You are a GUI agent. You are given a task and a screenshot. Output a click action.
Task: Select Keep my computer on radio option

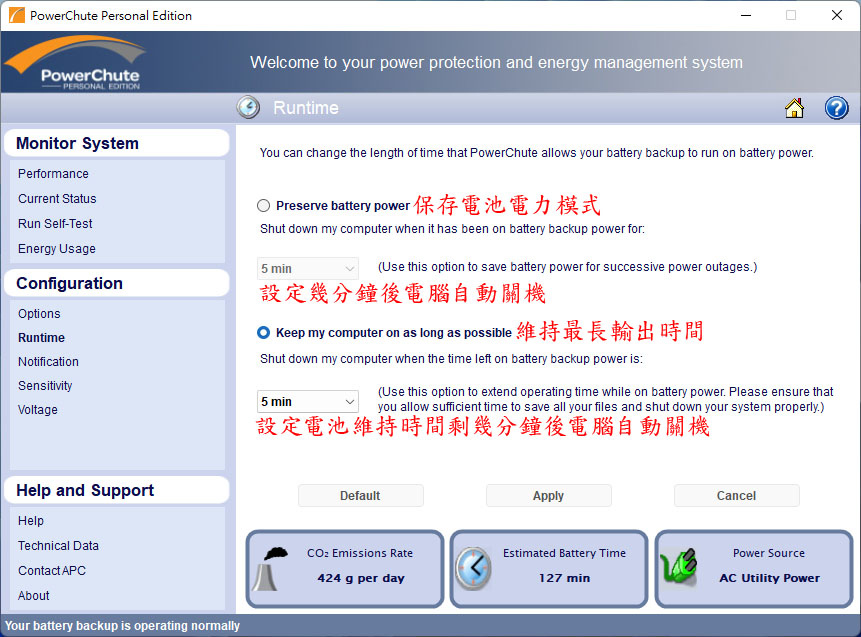(x=264, y=333)
